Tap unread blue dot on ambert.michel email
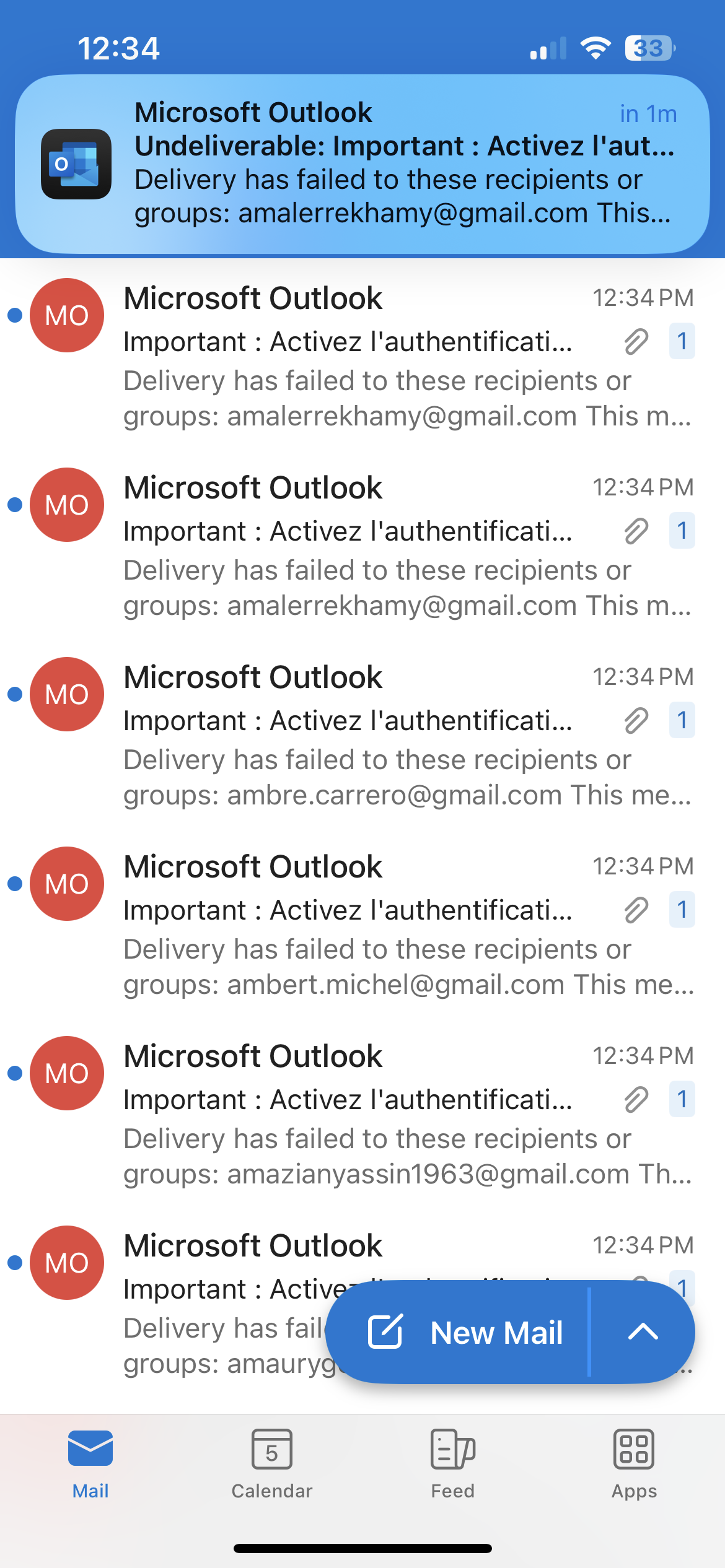The image size is (725, 1568). pos(15,884)
